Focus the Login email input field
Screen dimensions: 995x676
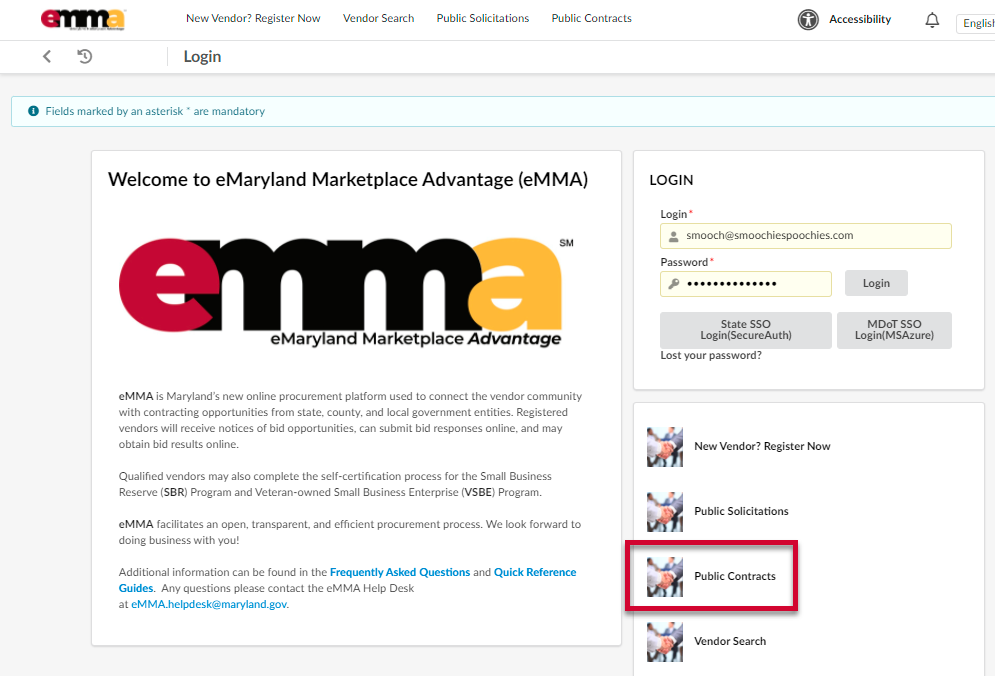point(806,235)
